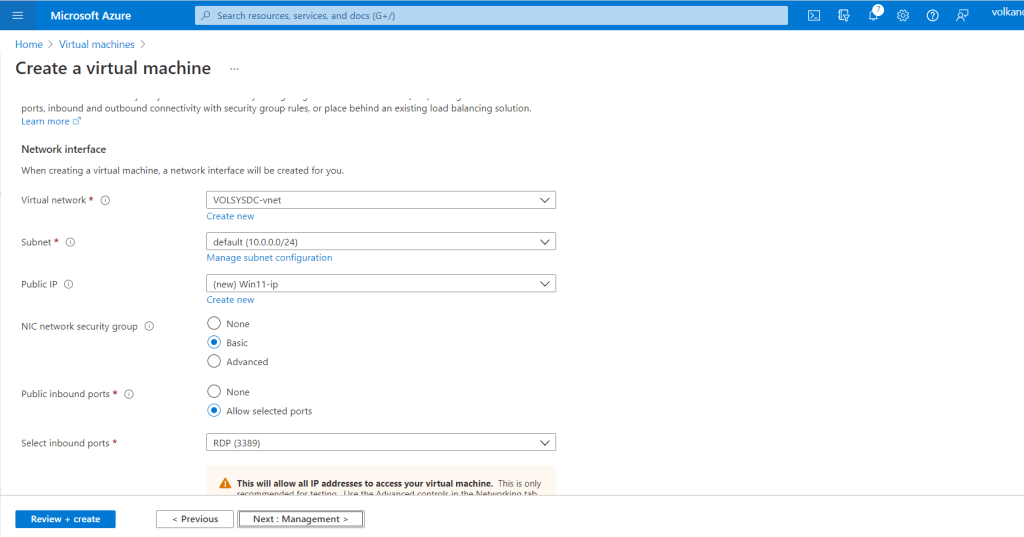Screen dimensions: 1024x537
Task: Set Public inbound ports to None
Action: point(214,392)
